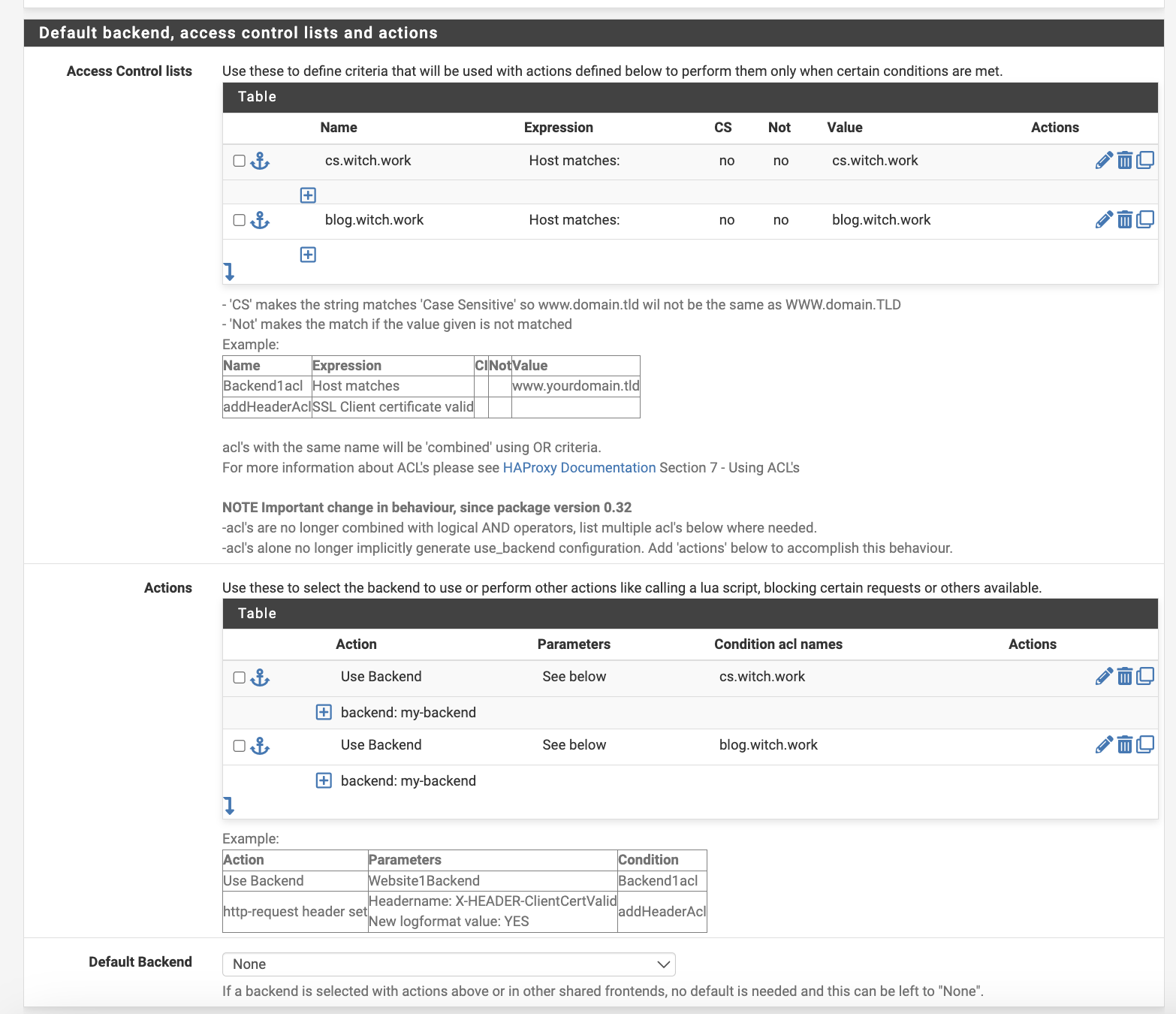Screen dimensions: 1176x1014
Task: Click anchor icon of blog.witch.work action row
Action: [x=260, y=746]
